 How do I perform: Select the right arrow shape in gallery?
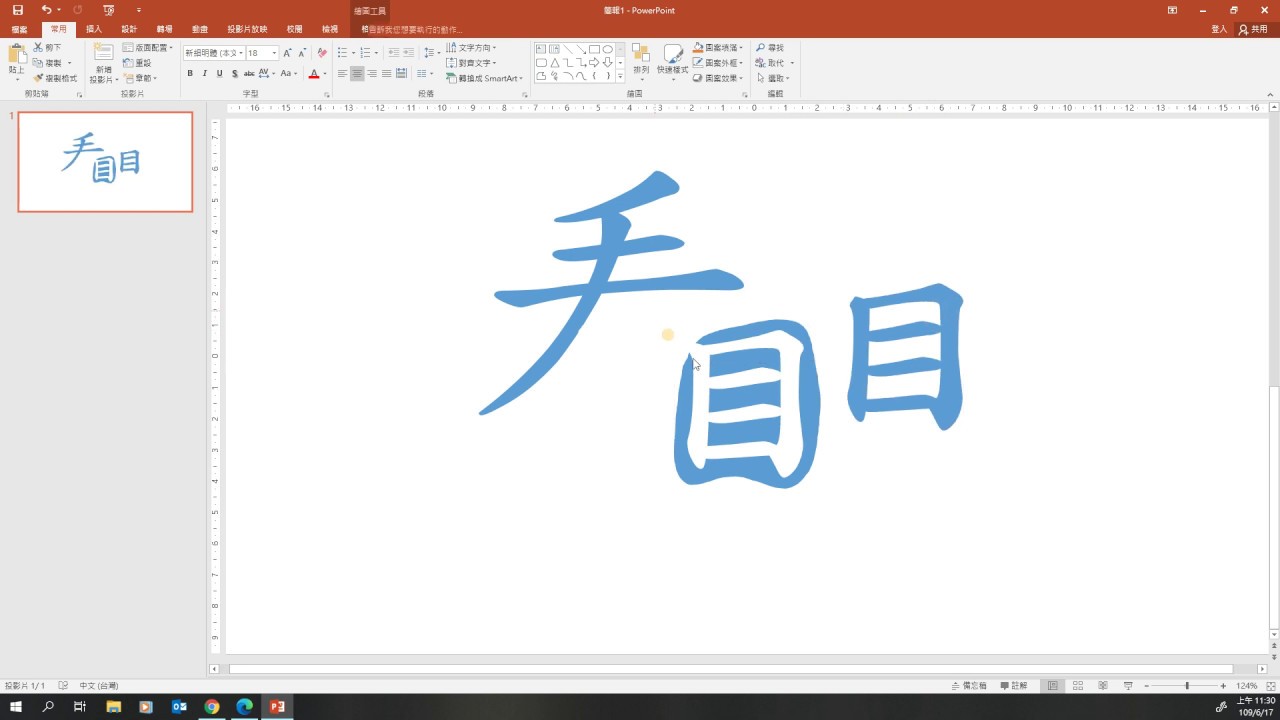pyautogui.click(x=594, y=62)
